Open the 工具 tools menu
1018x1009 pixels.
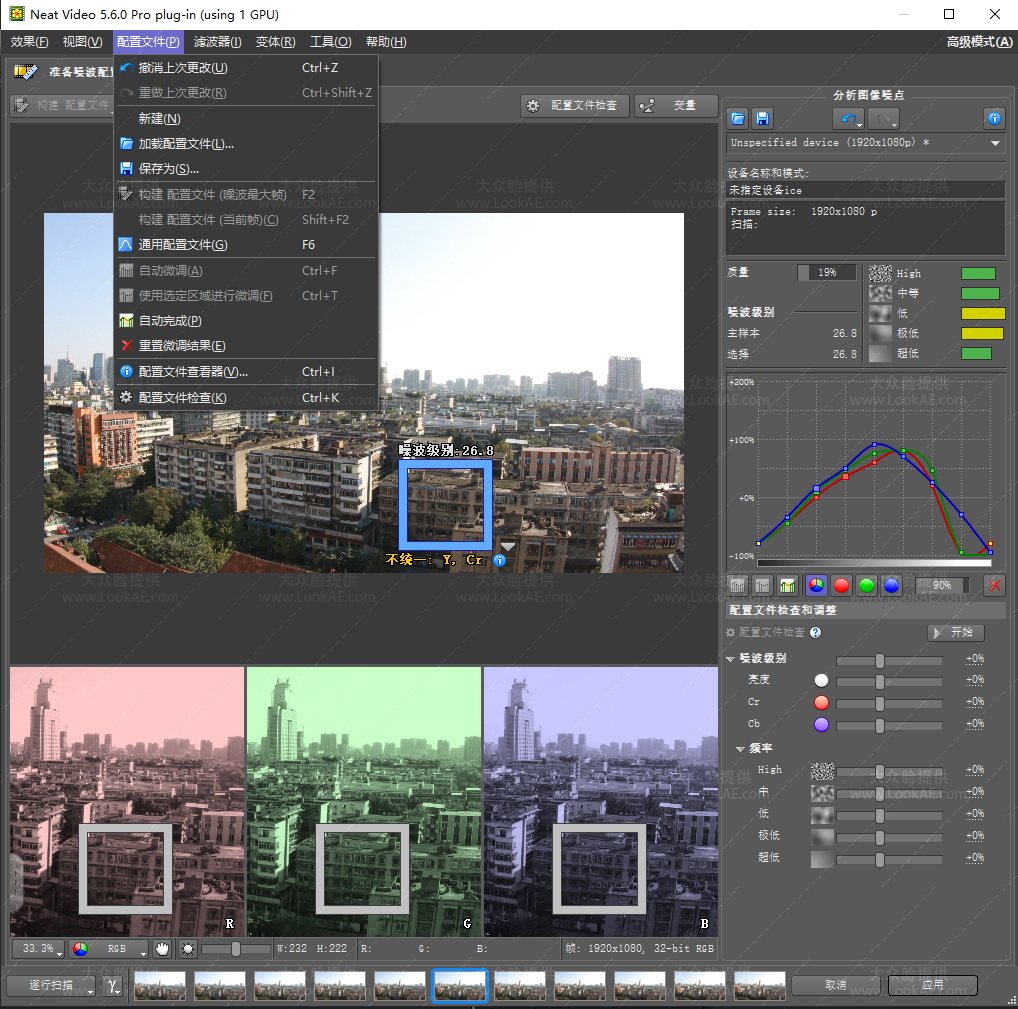point(330,42)
